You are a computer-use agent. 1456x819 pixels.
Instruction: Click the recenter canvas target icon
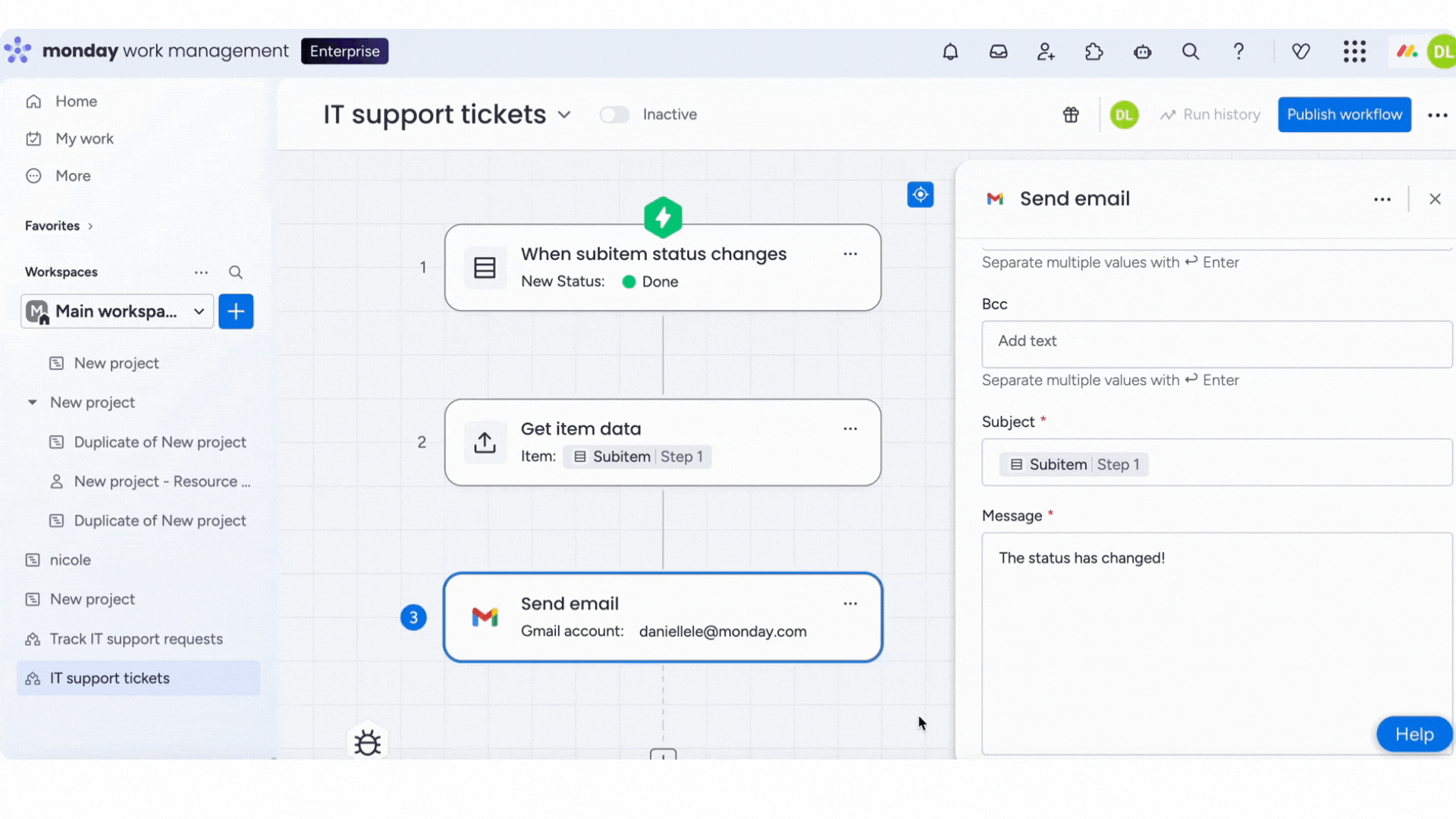click(921, 195)
